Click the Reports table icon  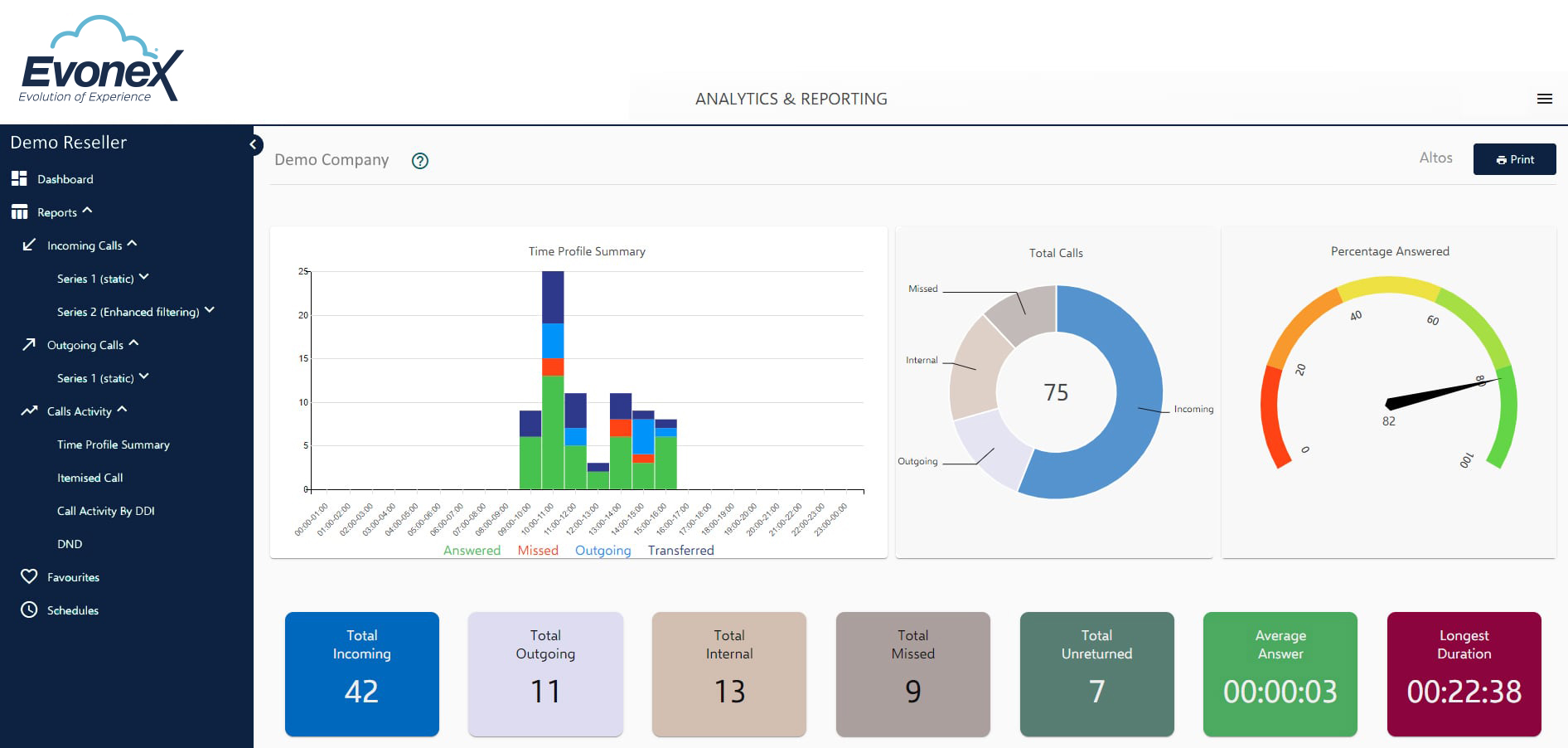(x=19, y=212)
